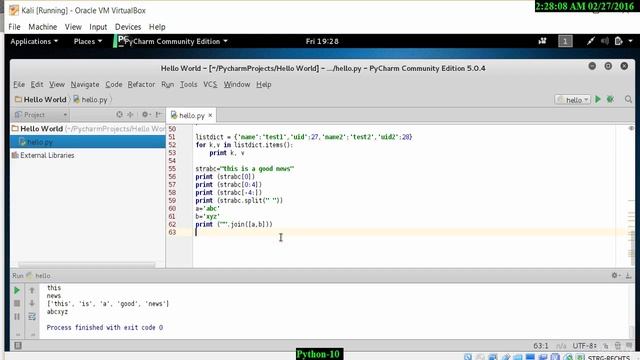The image size is (640, 360).
Task: Hide the Project tool window
Action: click(159, 115)
